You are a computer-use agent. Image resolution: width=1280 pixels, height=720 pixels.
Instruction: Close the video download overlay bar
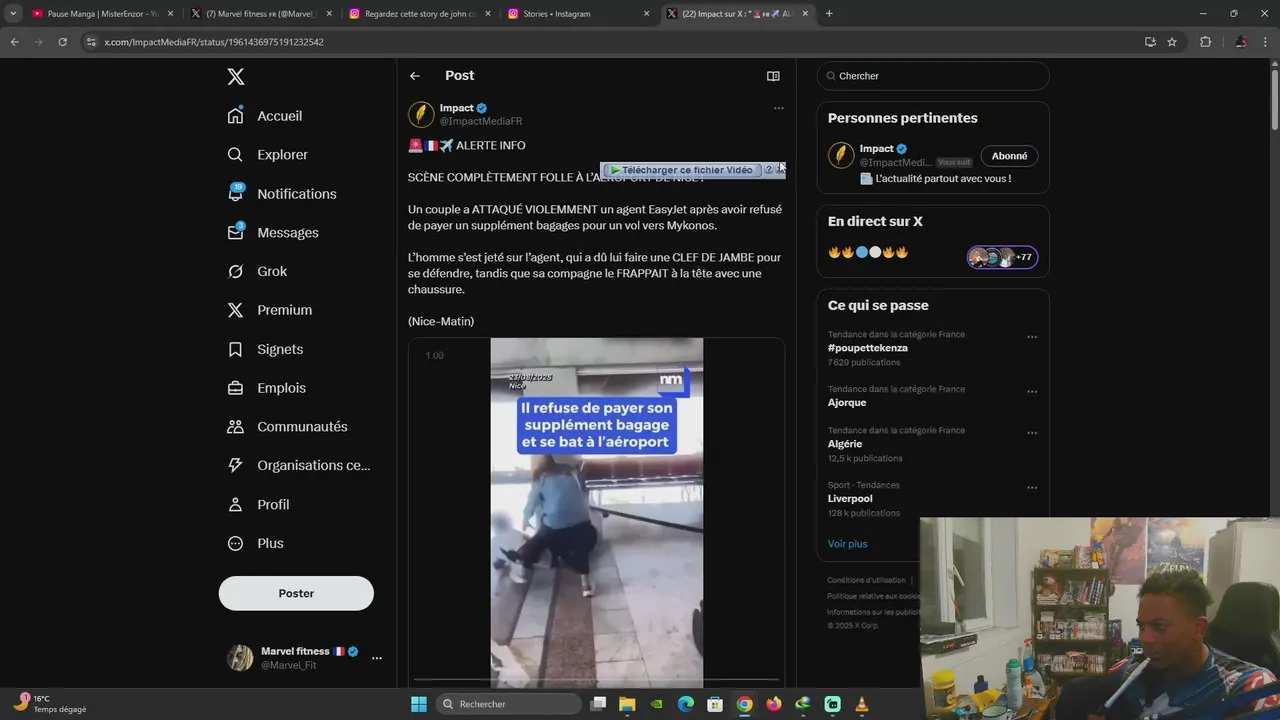pos(780,170)
